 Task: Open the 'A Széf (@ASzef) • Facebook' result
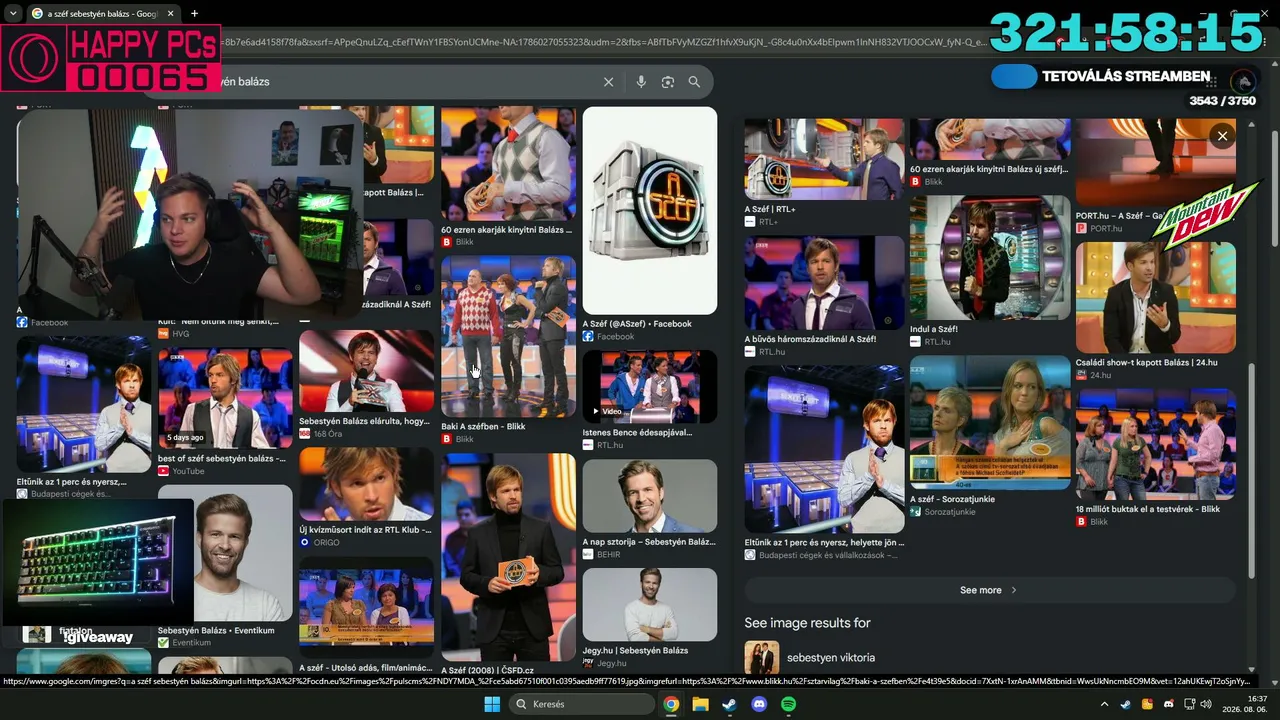[637, 324]
